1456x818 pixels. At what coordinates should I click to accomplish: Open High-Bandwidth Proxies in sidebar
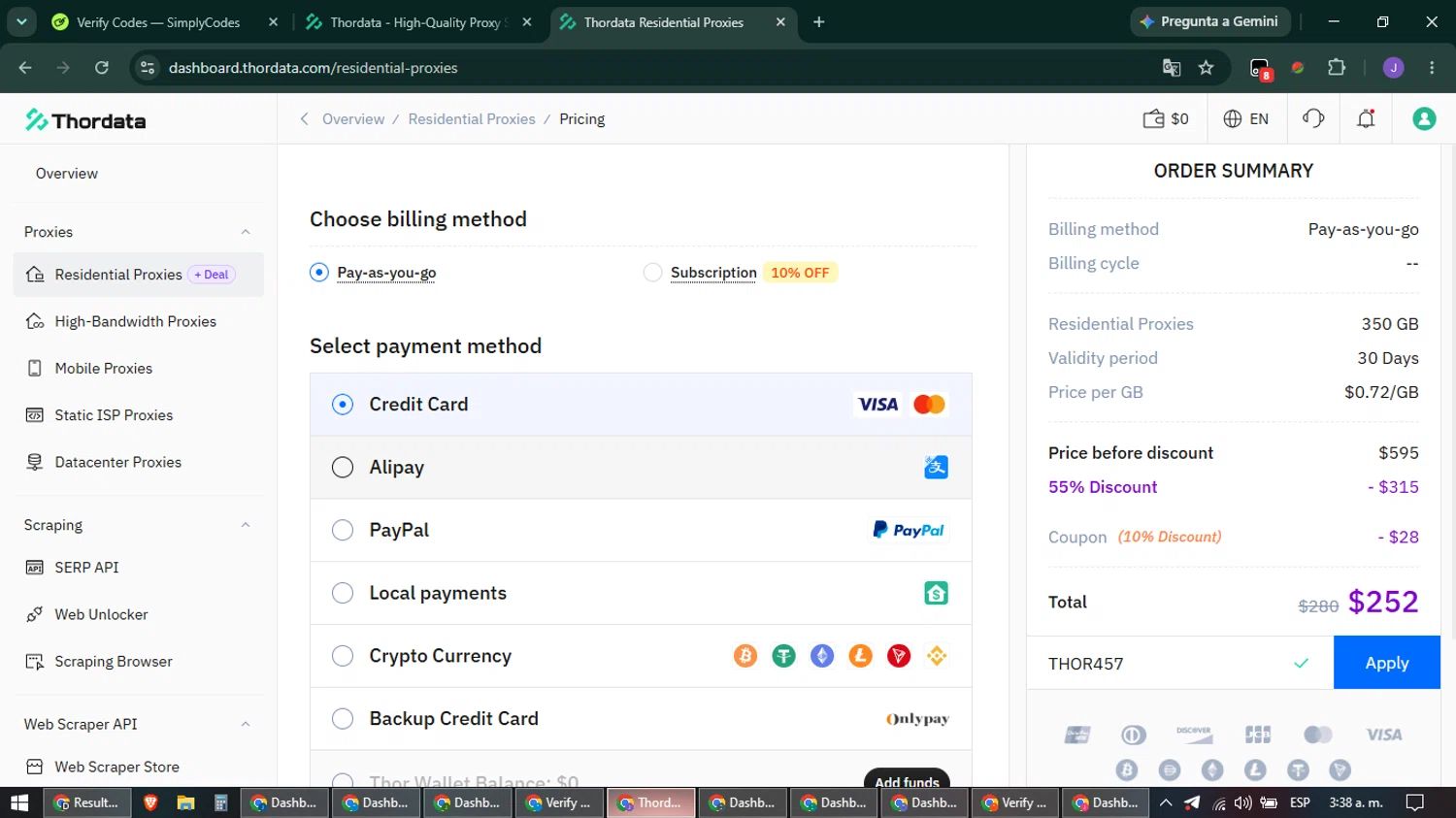pyautogui.click(x=139, y=321)
